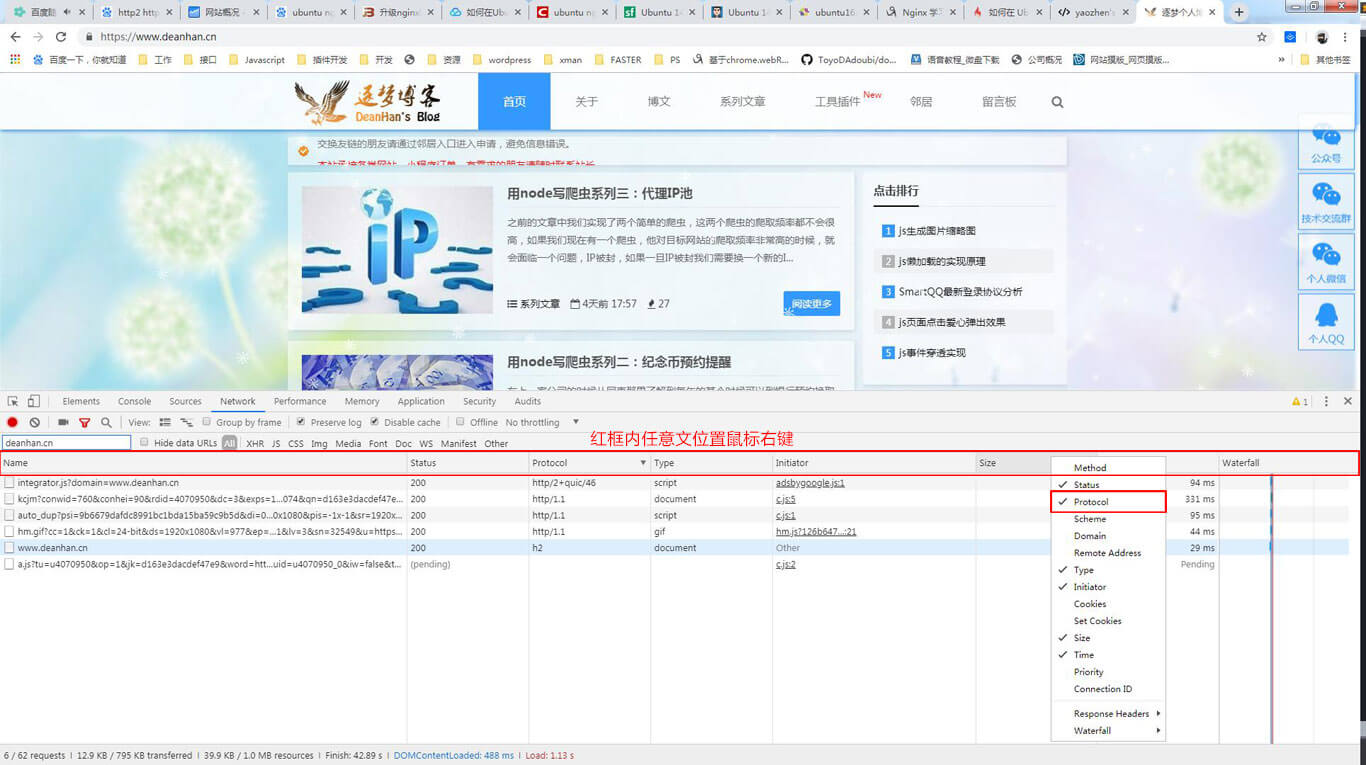Toggle the Status column in the context menu
The height and width of the screenshot is (765, 1366).
pyautogui.click(x=1108, y=485)
